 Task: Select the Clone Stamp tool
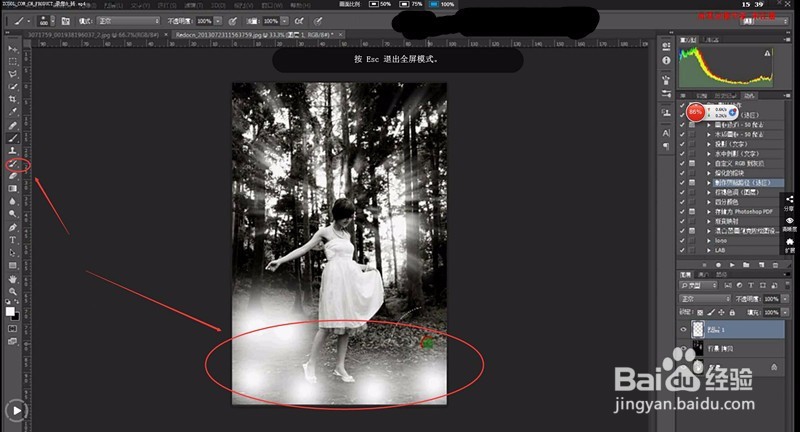13,151
